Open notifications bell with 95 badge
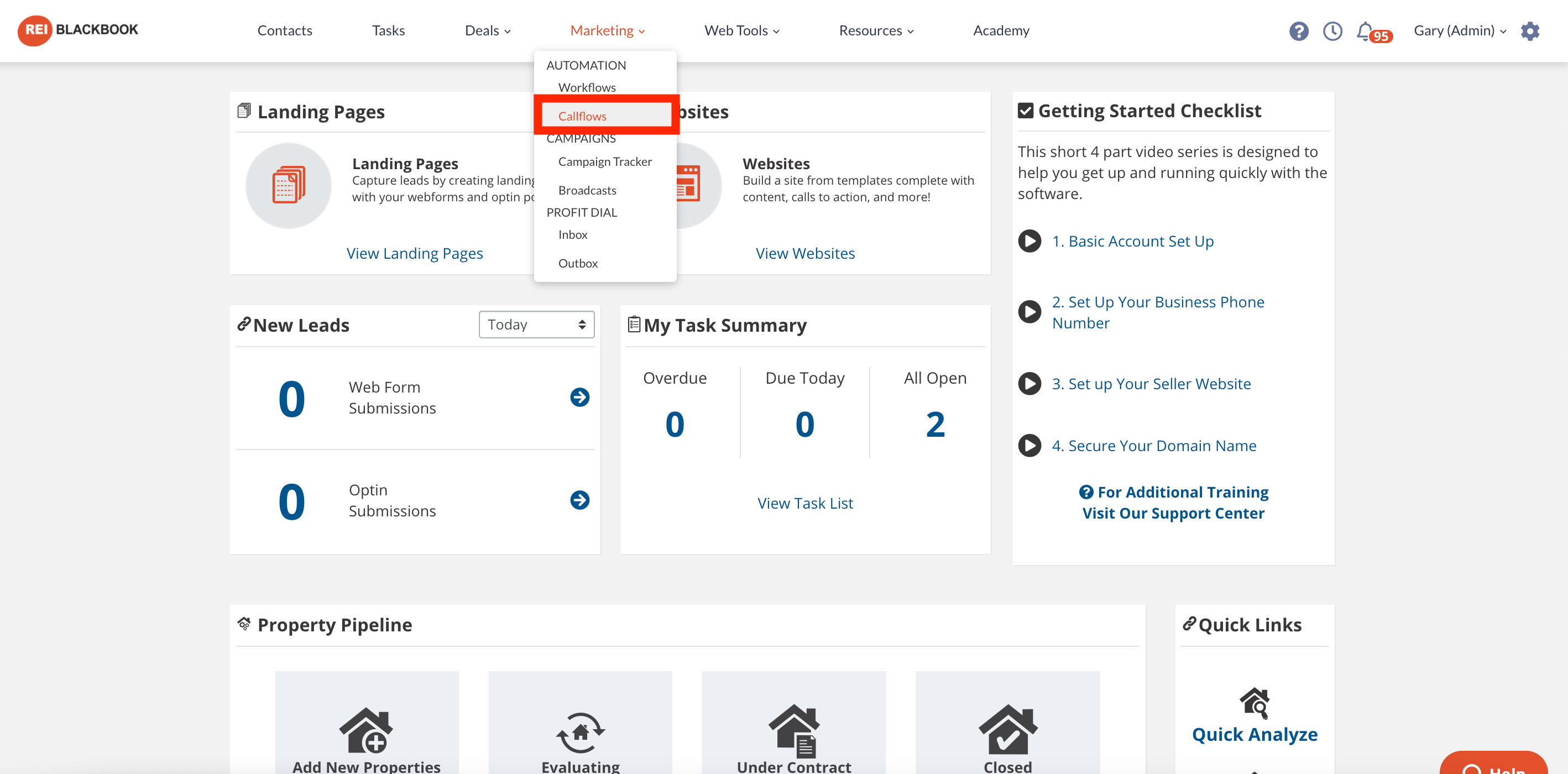This screenshot has width=1568, height=774. (x=1373, y=31)
